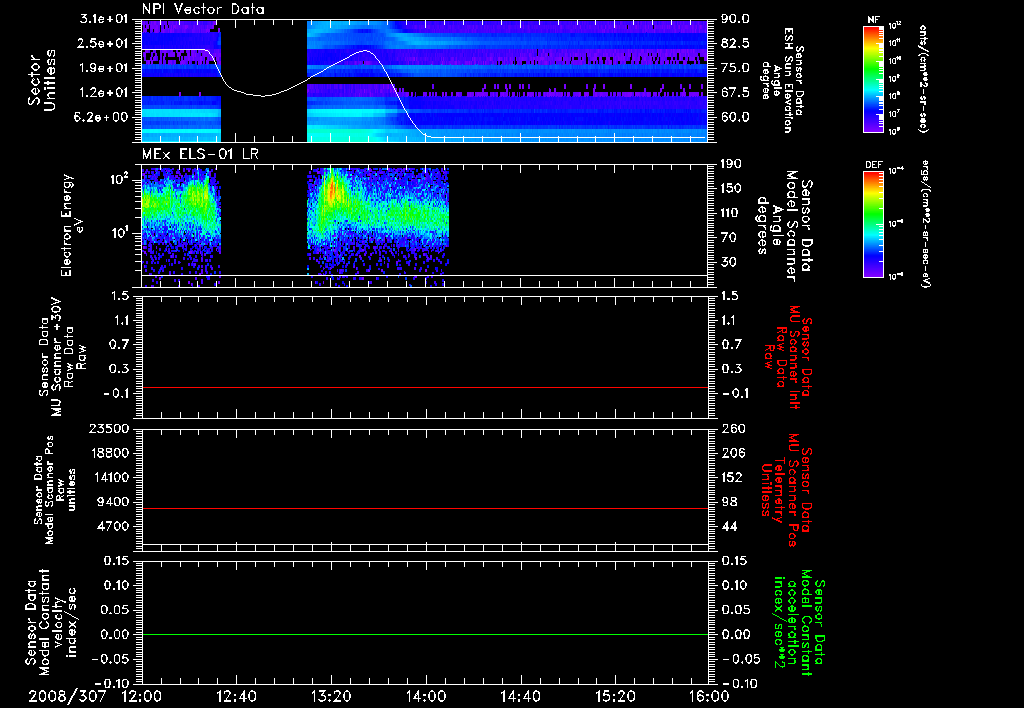1024x708 pixels.
Task: Click the 16:00 time axis label
Action: [709, 696]
